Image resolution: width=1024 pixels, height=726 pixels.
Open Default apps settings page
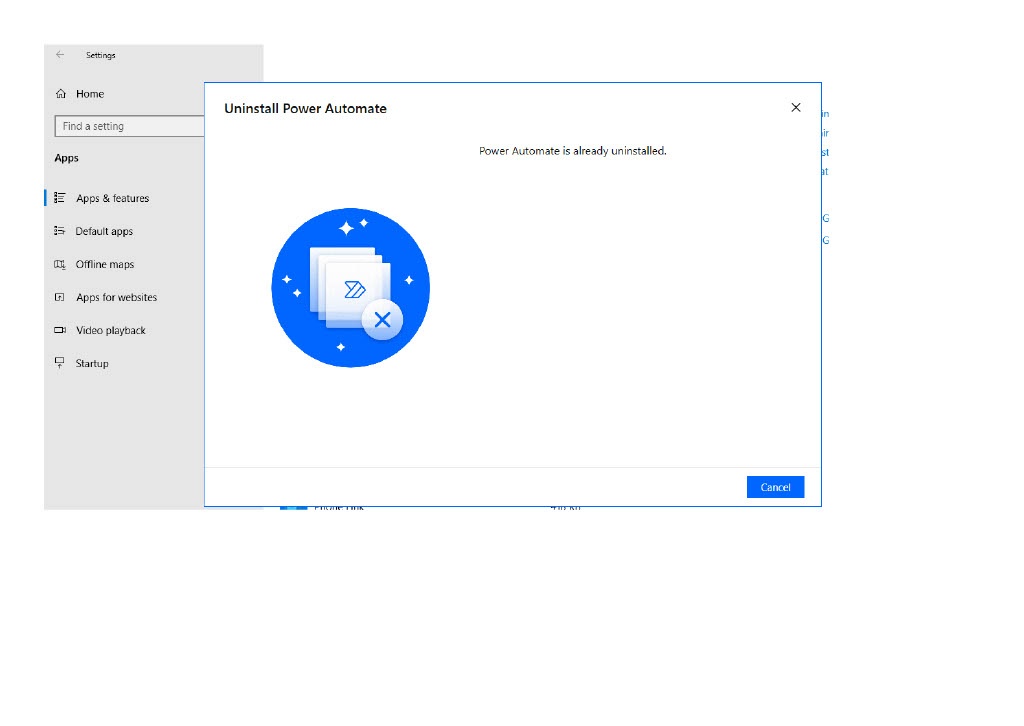104,231
